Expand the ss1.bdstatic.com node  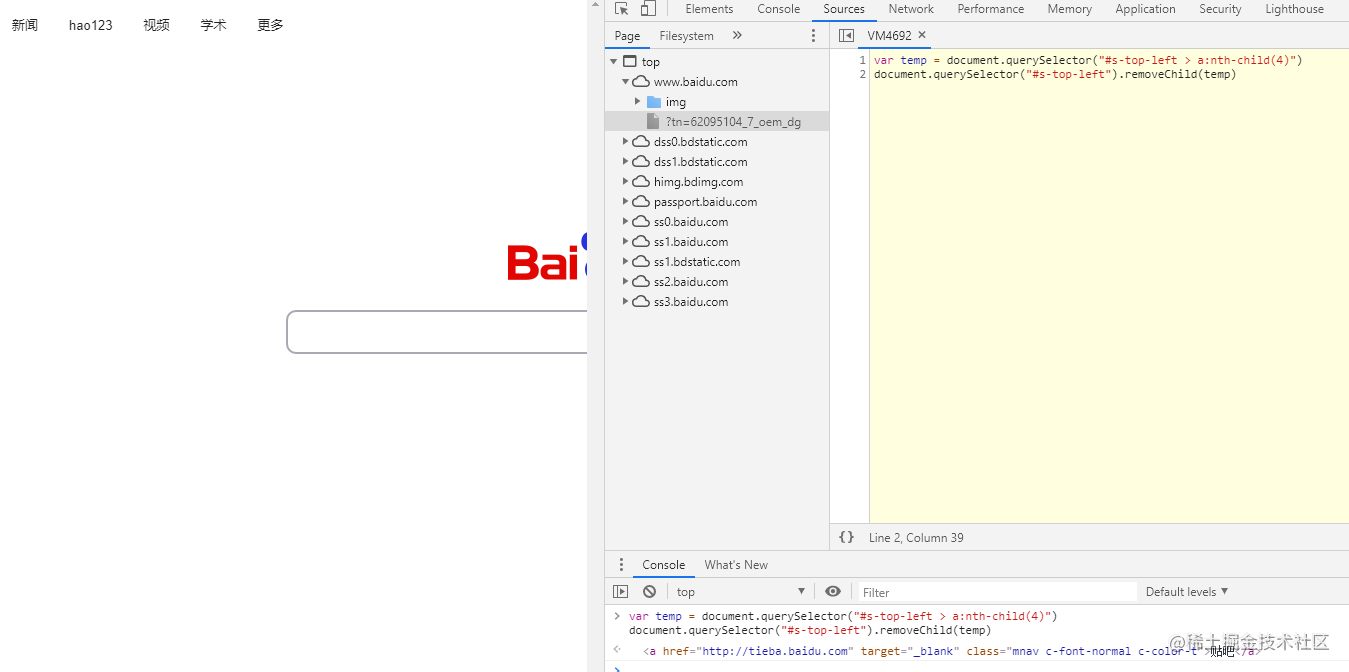tap(626, 262)
